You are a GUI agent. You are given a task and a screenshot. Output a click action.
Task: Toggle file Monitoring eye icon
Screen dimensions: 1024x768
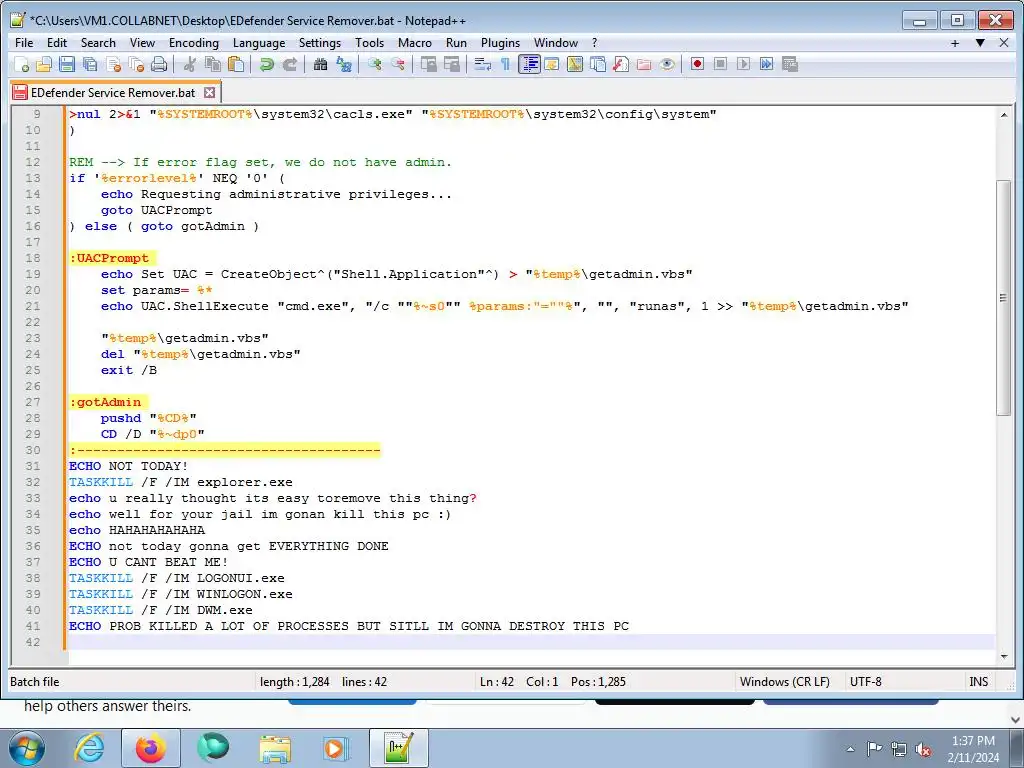(x=667, y=64)
